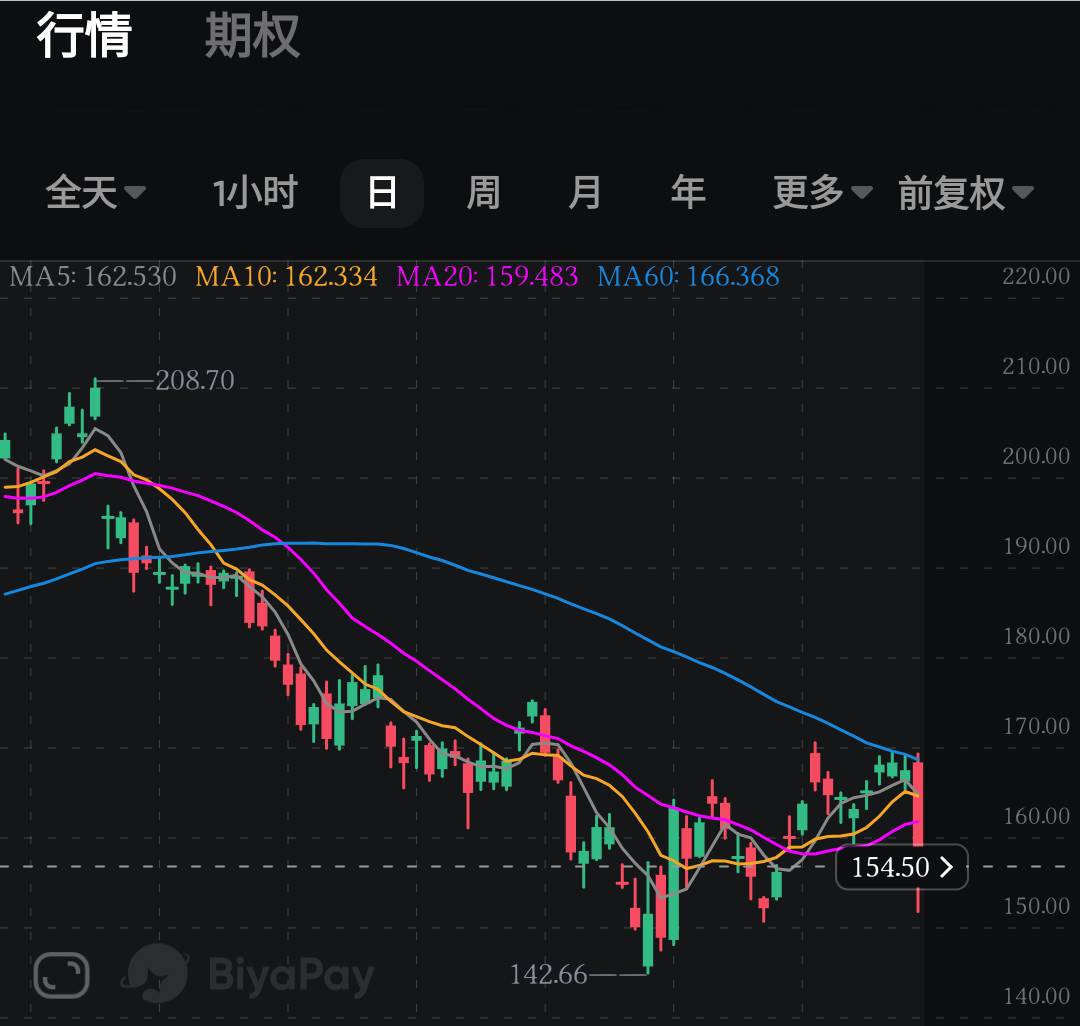Image resolution: width=1080 pixels, height=1026 pixels.
Task: Open the 前复权 adjustment dropdown
Action: (966, 193)
